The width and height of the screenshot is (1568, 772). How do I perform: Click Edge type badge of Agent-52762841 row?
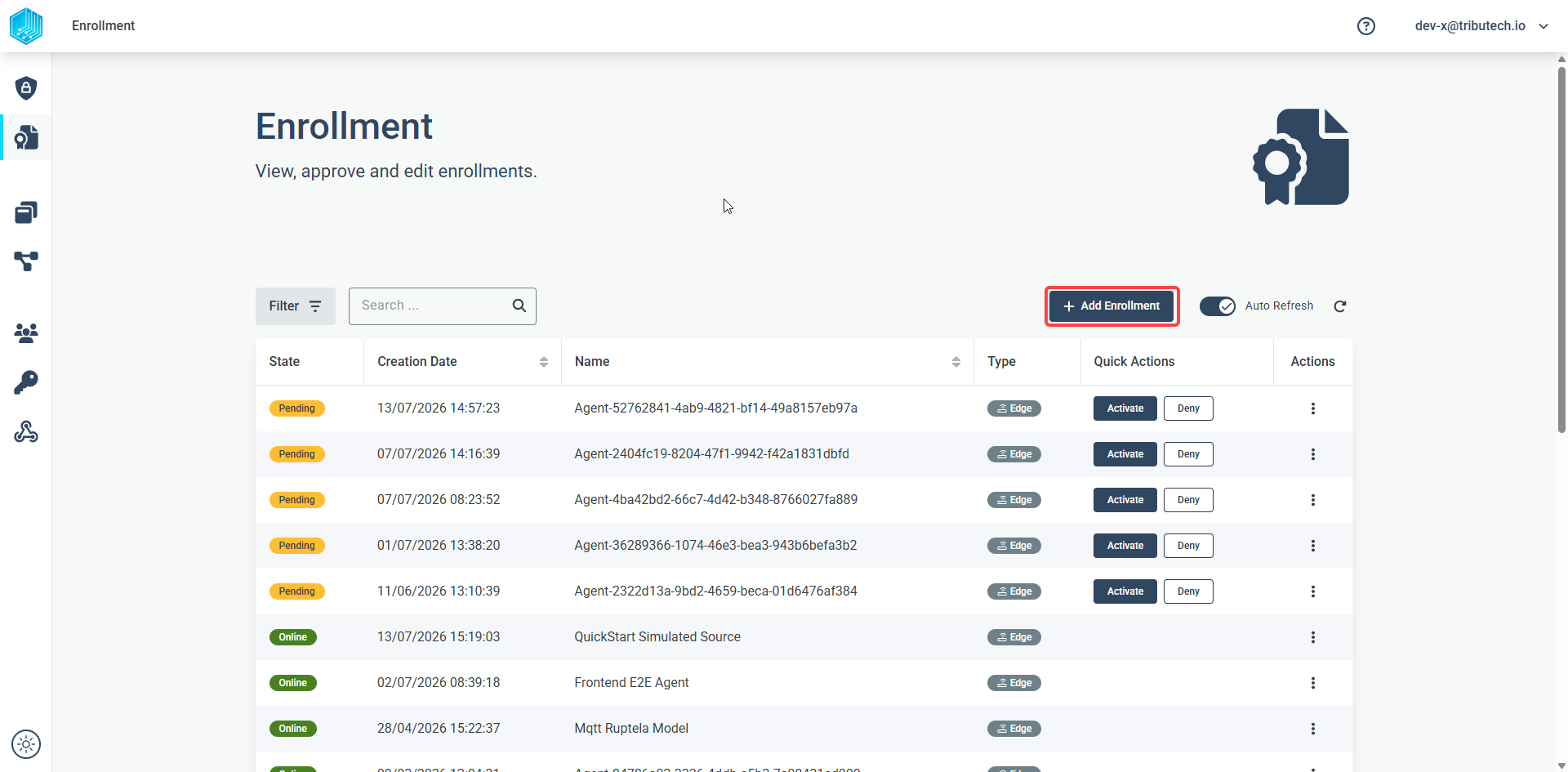(x=1014, y=408)
